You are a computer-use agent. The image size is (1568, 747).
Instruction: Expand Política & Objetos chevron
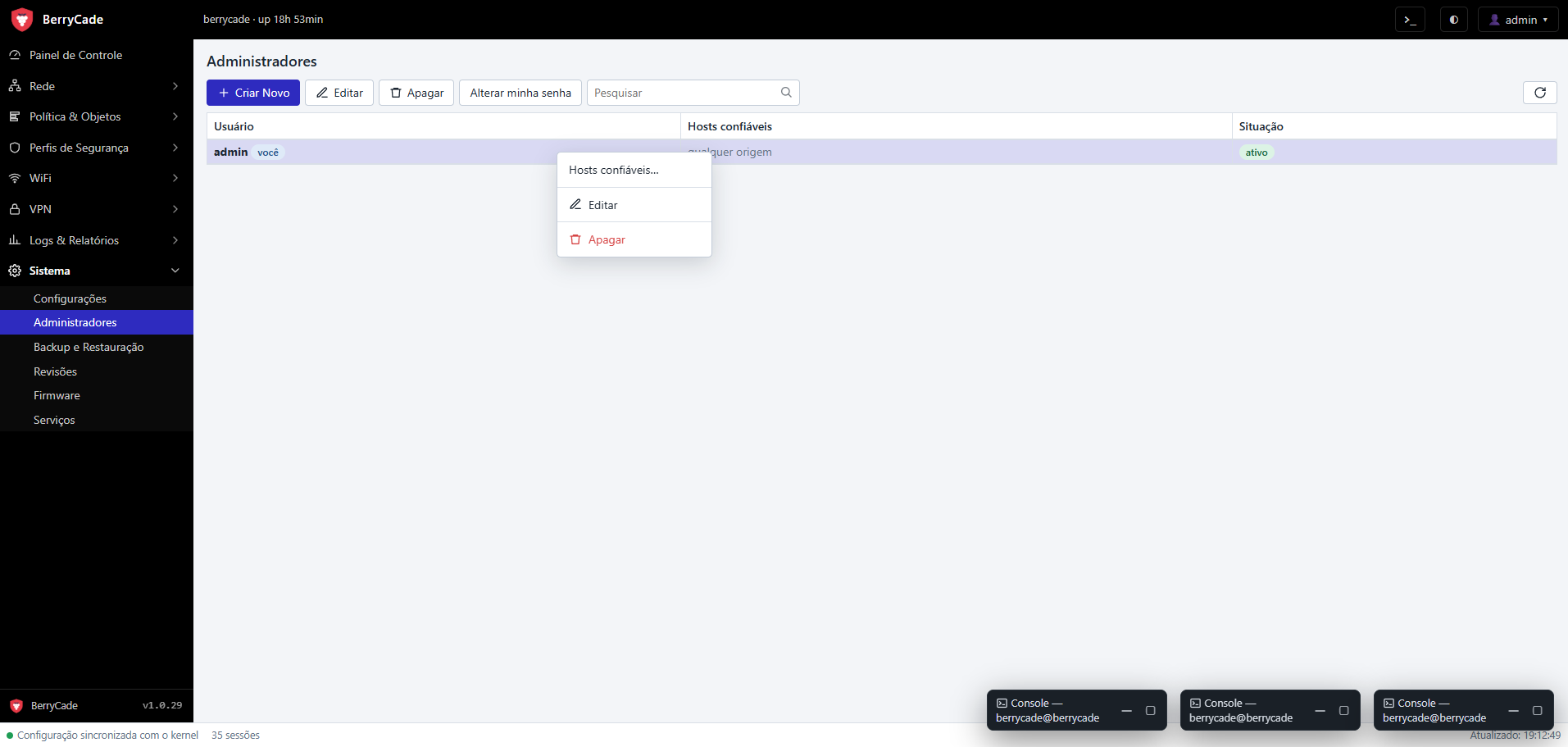coord(175,116)
